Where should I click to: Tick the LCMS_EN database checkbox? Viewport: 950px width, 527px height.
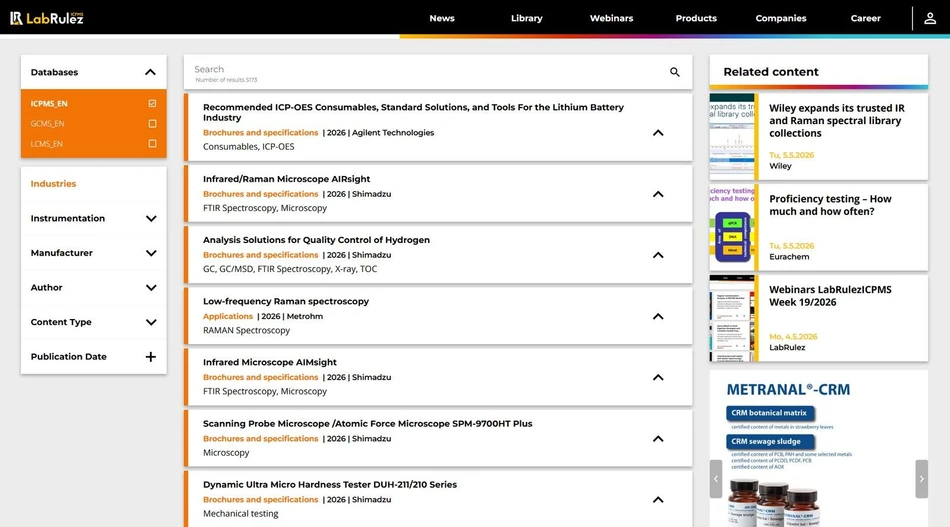[152, 144]
